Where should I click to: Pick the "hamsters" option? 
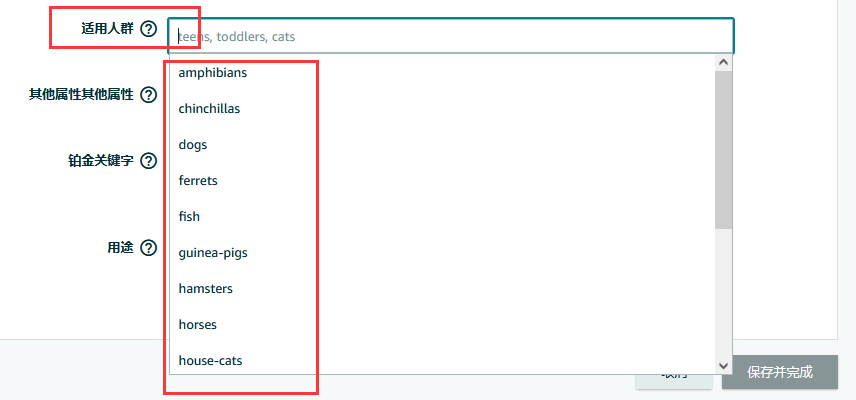coord(205,289)
